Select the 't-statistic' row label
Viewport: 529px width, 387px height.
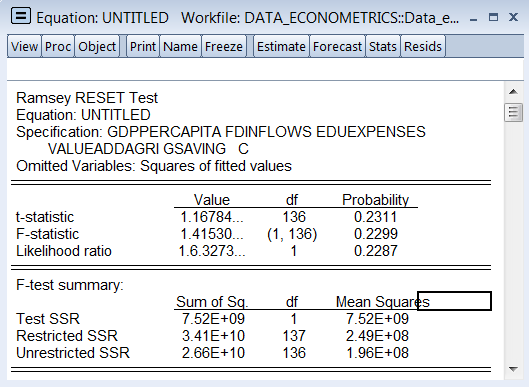[x=45, y=217]
